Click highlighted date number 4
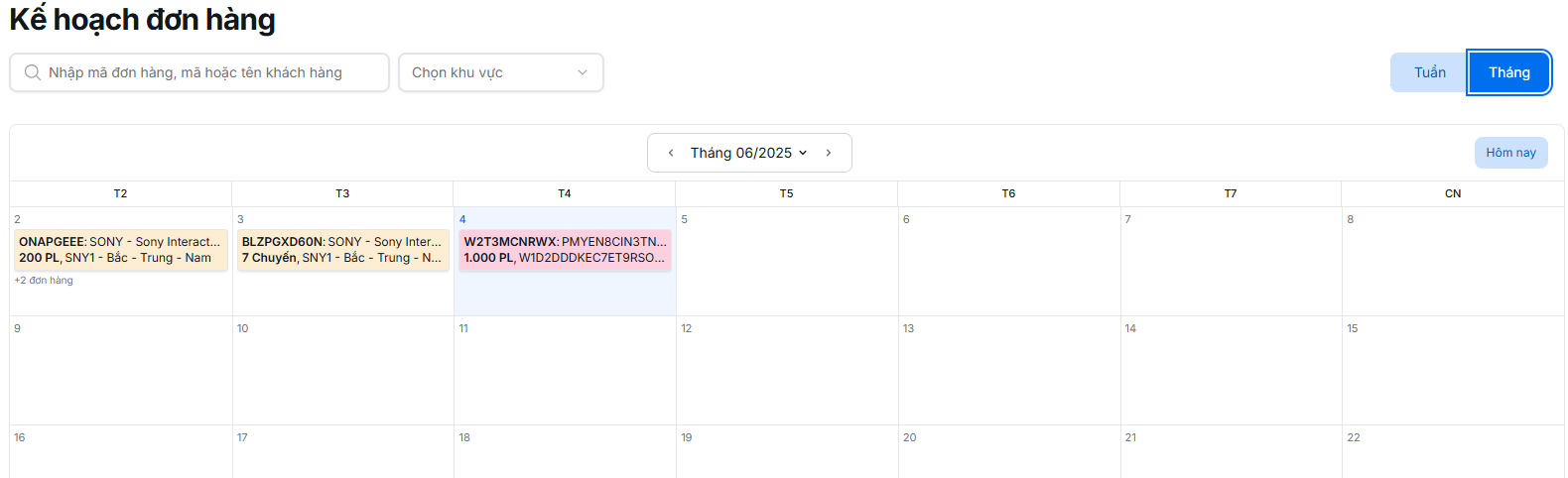 click(462, 219)
